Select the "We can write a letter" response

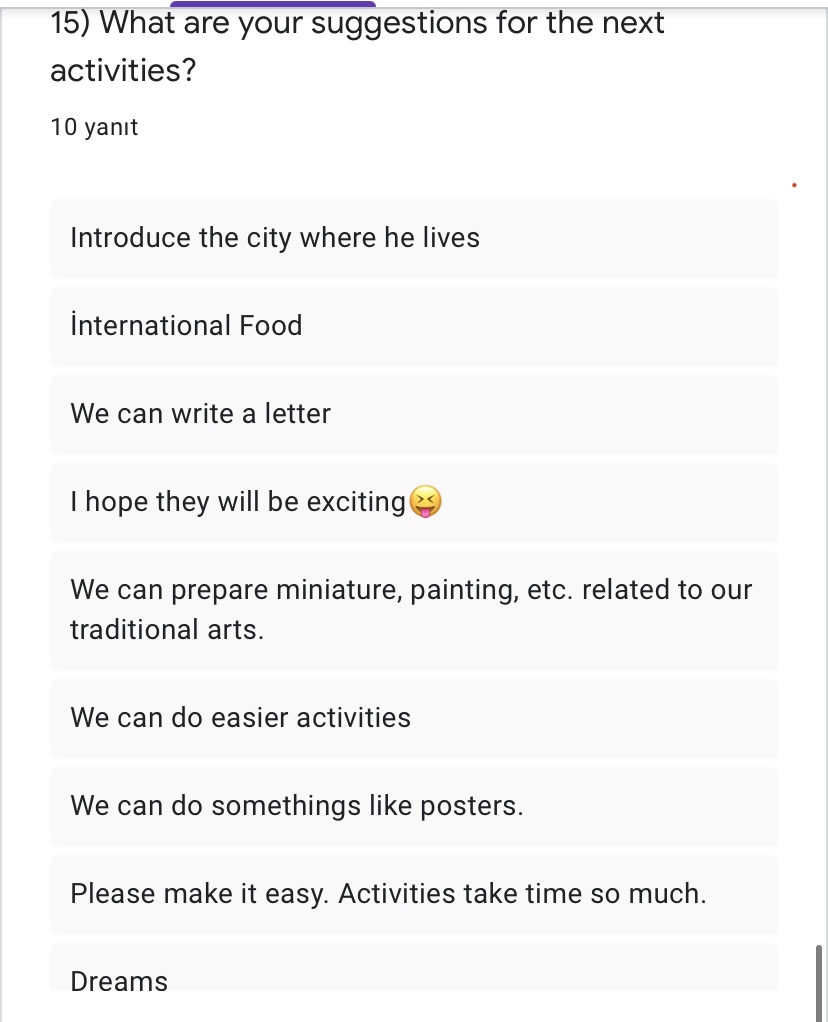tap(200, 414)
